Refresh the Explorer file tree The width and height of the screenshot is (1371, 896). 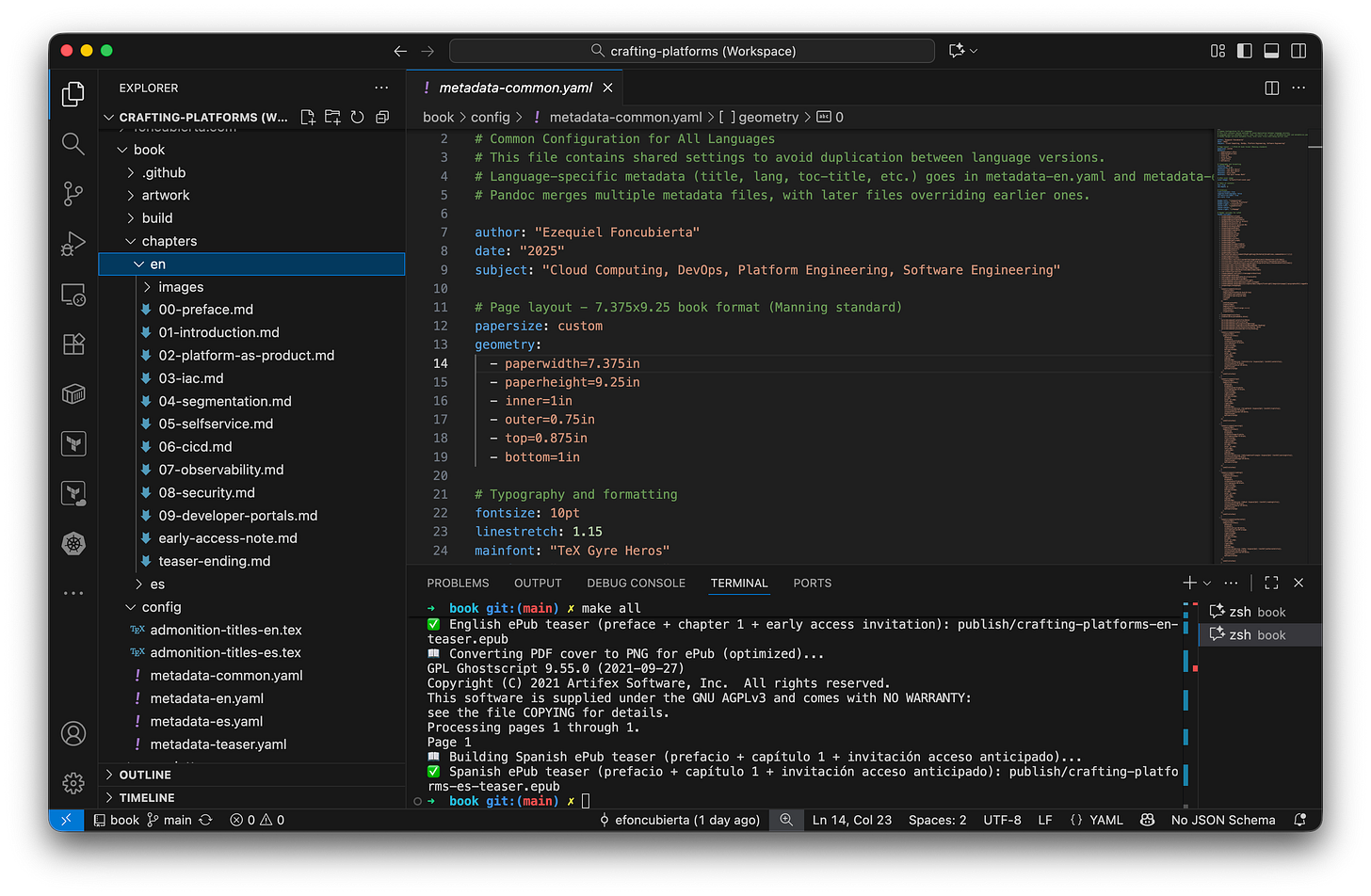point(357,117)
